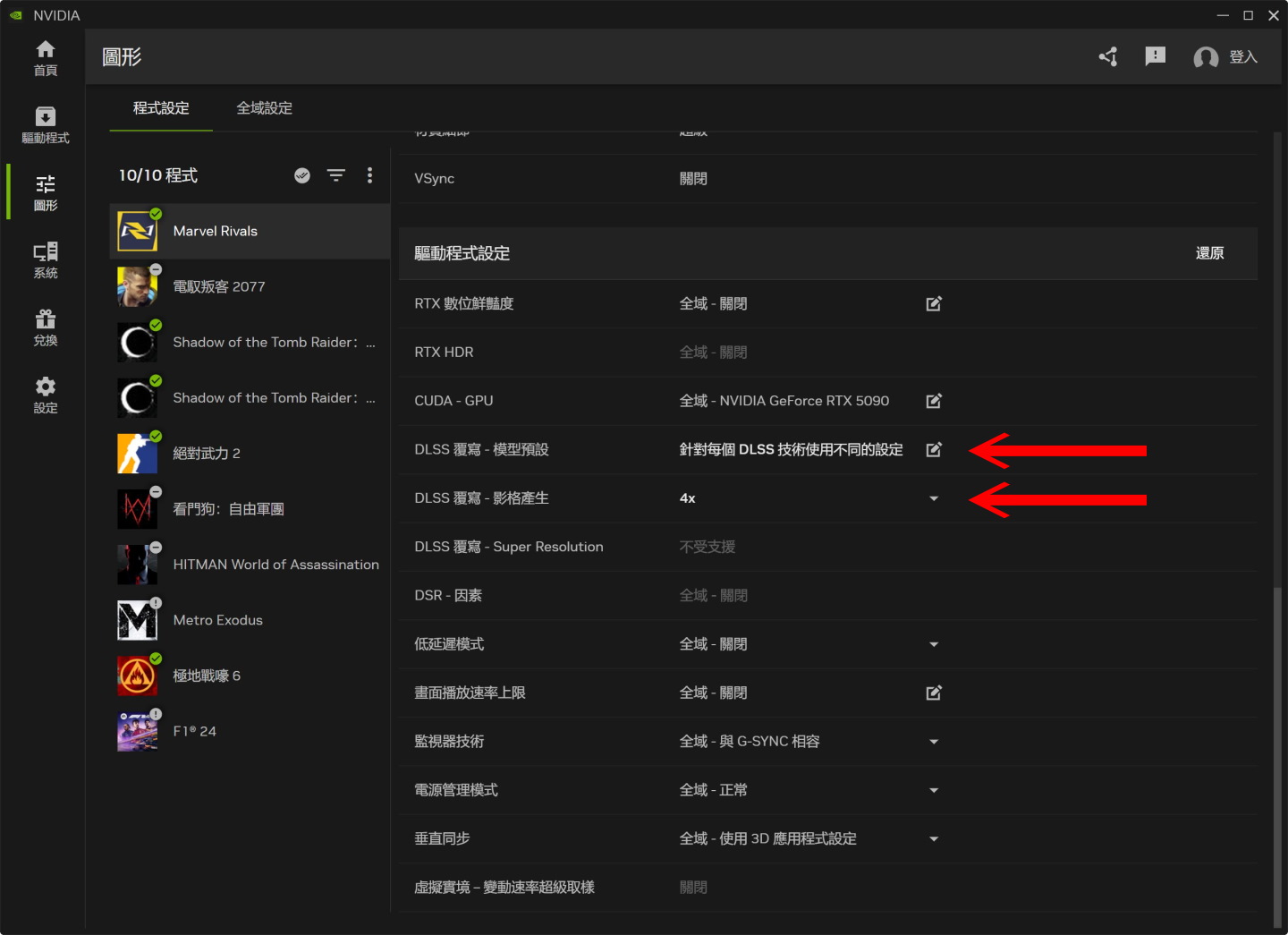Click the Metro Exodus game icon
This screenshot has width=1288, height=935.
click(x=138, y=620)
